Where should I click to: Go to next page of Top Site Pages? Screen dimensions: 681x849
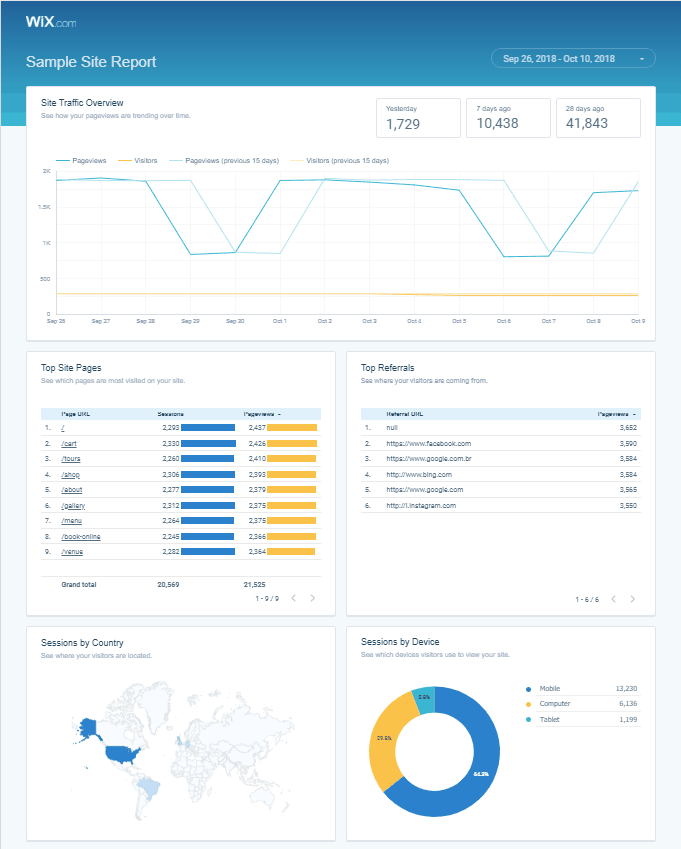[x=313, y=598]
